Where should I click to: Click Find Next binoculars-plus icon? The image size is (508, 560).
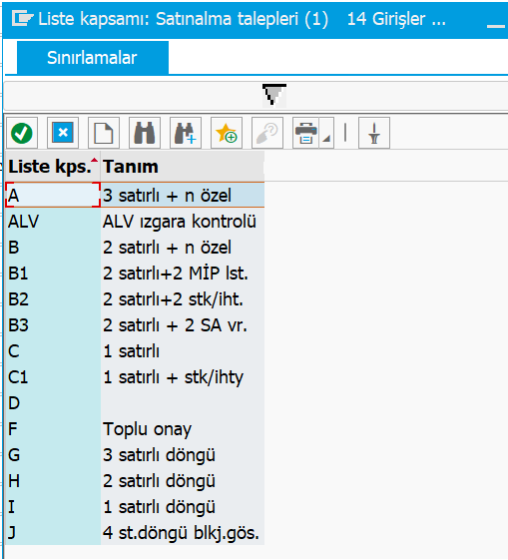(x=186, y=133)
